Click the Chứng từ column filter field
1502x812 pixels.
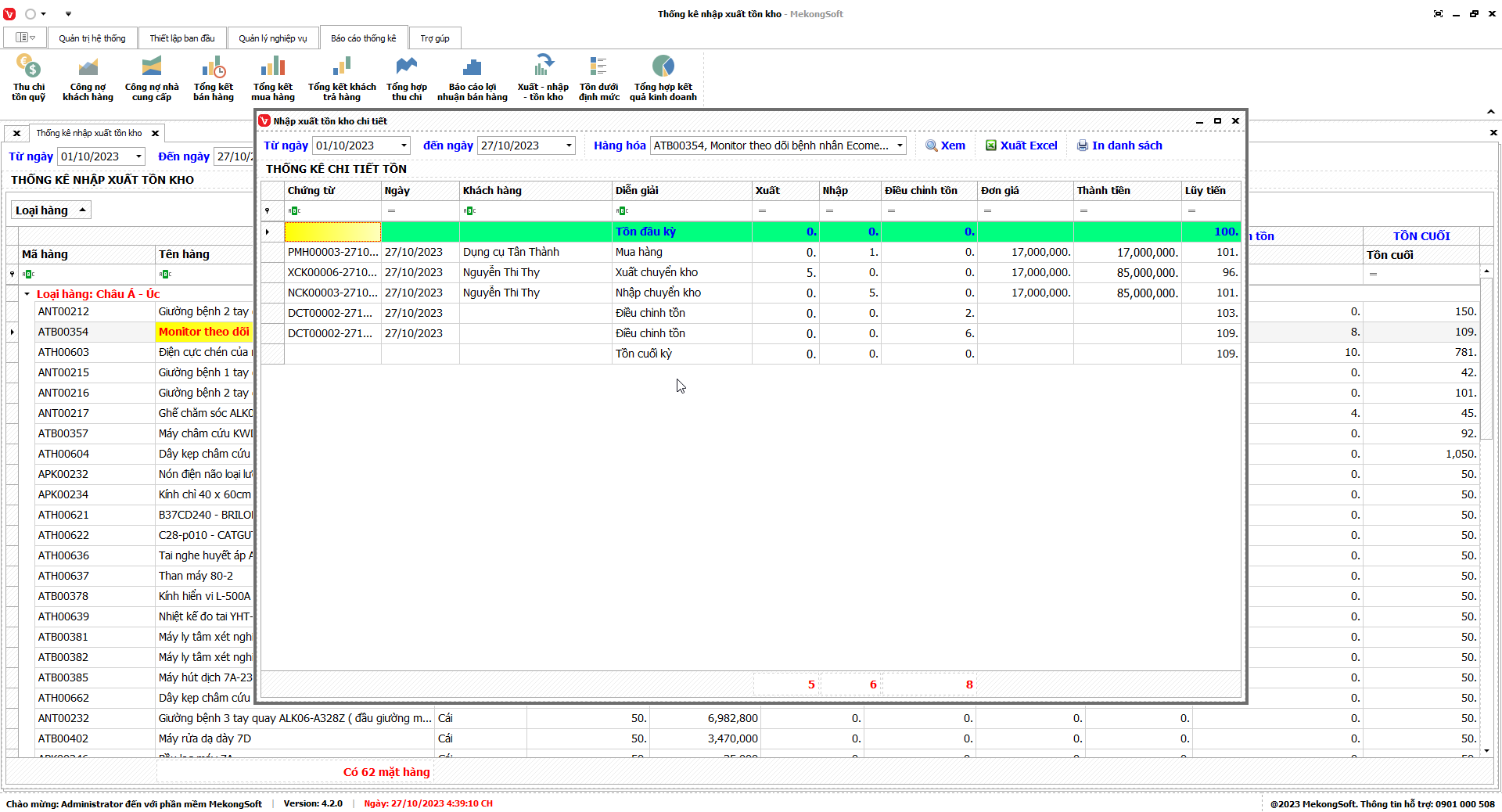point(338,210)
